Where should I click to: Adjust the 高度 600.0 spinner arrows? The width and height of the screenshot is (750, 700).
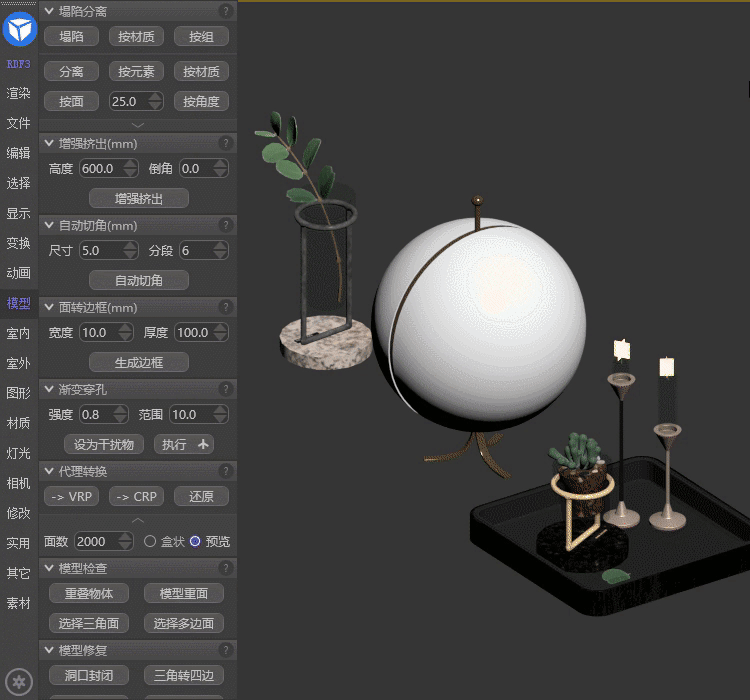tap(130, 168)
